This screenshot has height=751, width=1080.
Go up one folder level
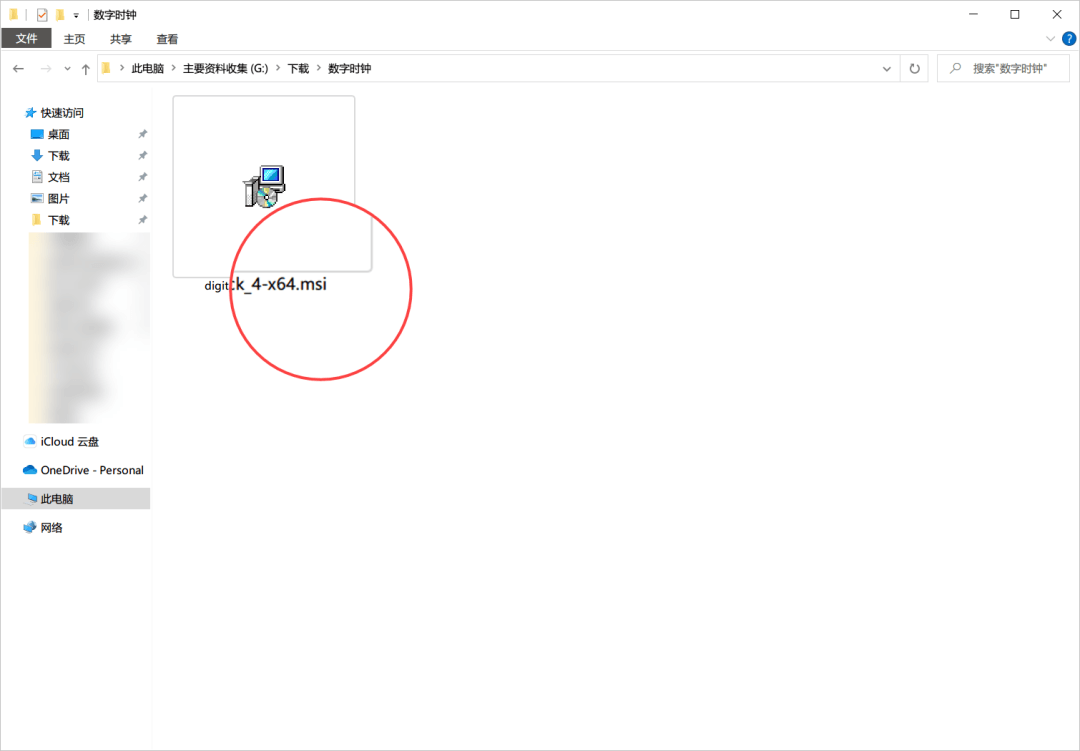(85, 68)
